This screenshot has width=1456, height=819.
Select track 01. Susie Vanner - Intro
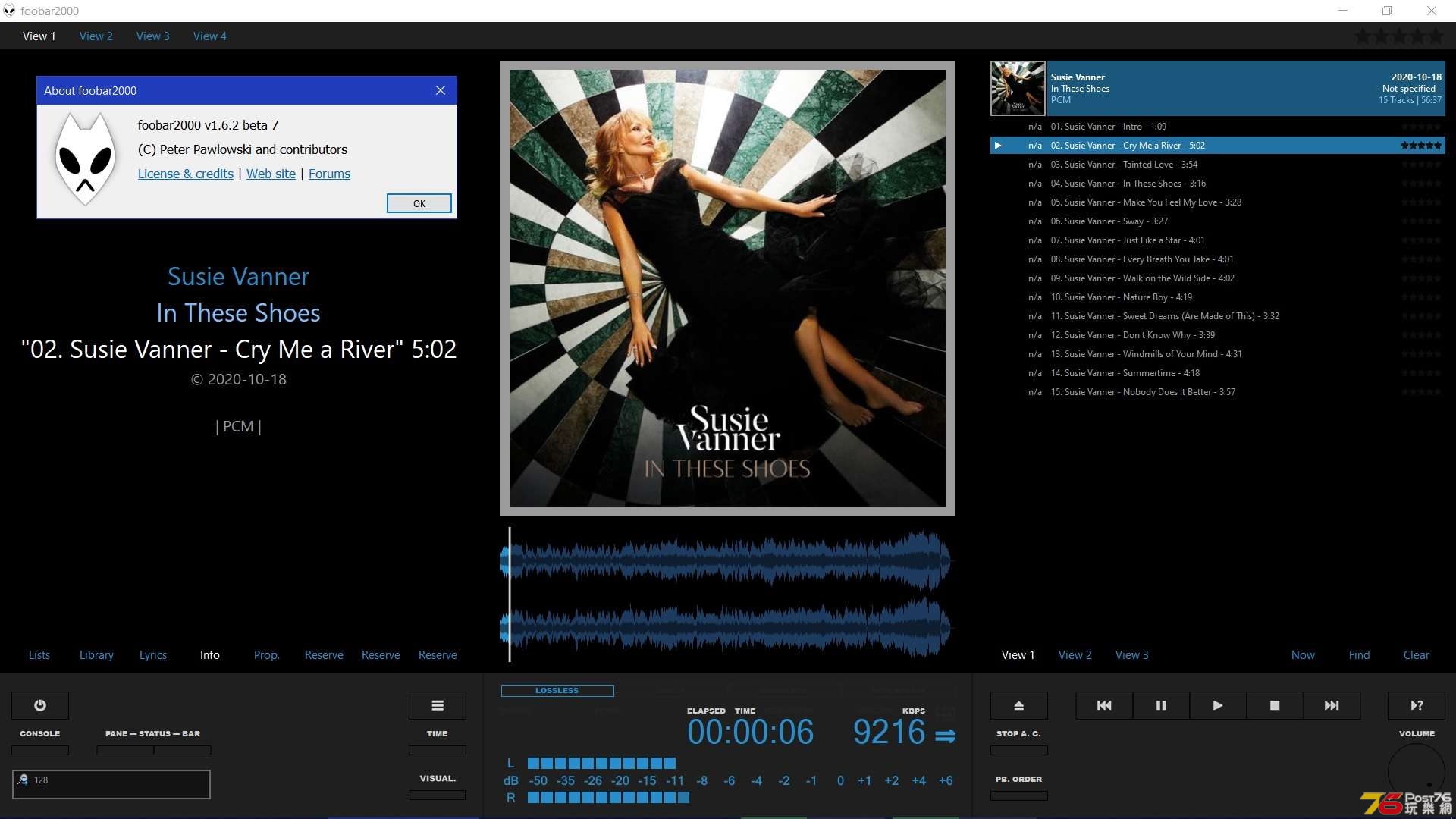(1218, 127)
